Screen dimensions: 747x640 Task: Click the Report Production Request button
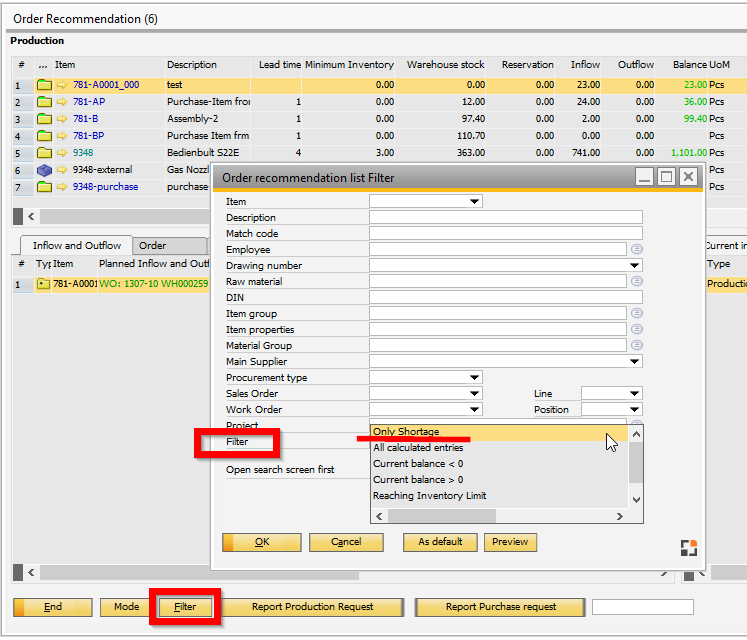312,607
